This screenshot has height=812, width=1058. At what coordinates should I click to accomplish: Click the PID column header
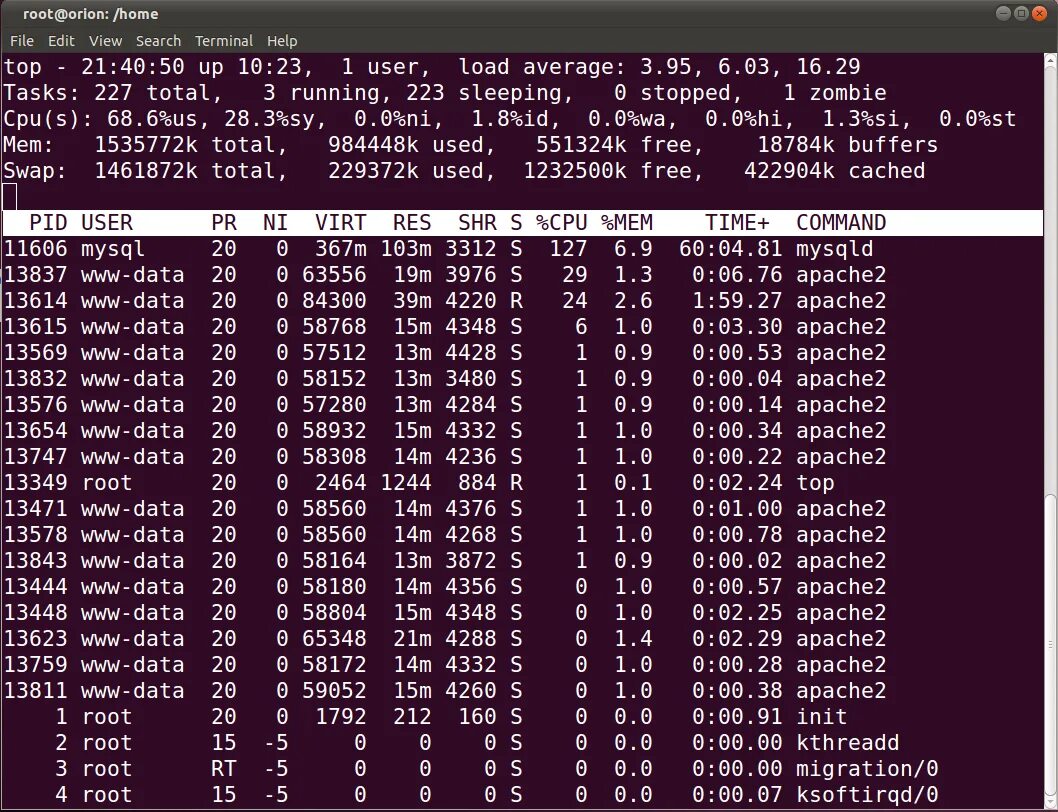pos(47,223)
